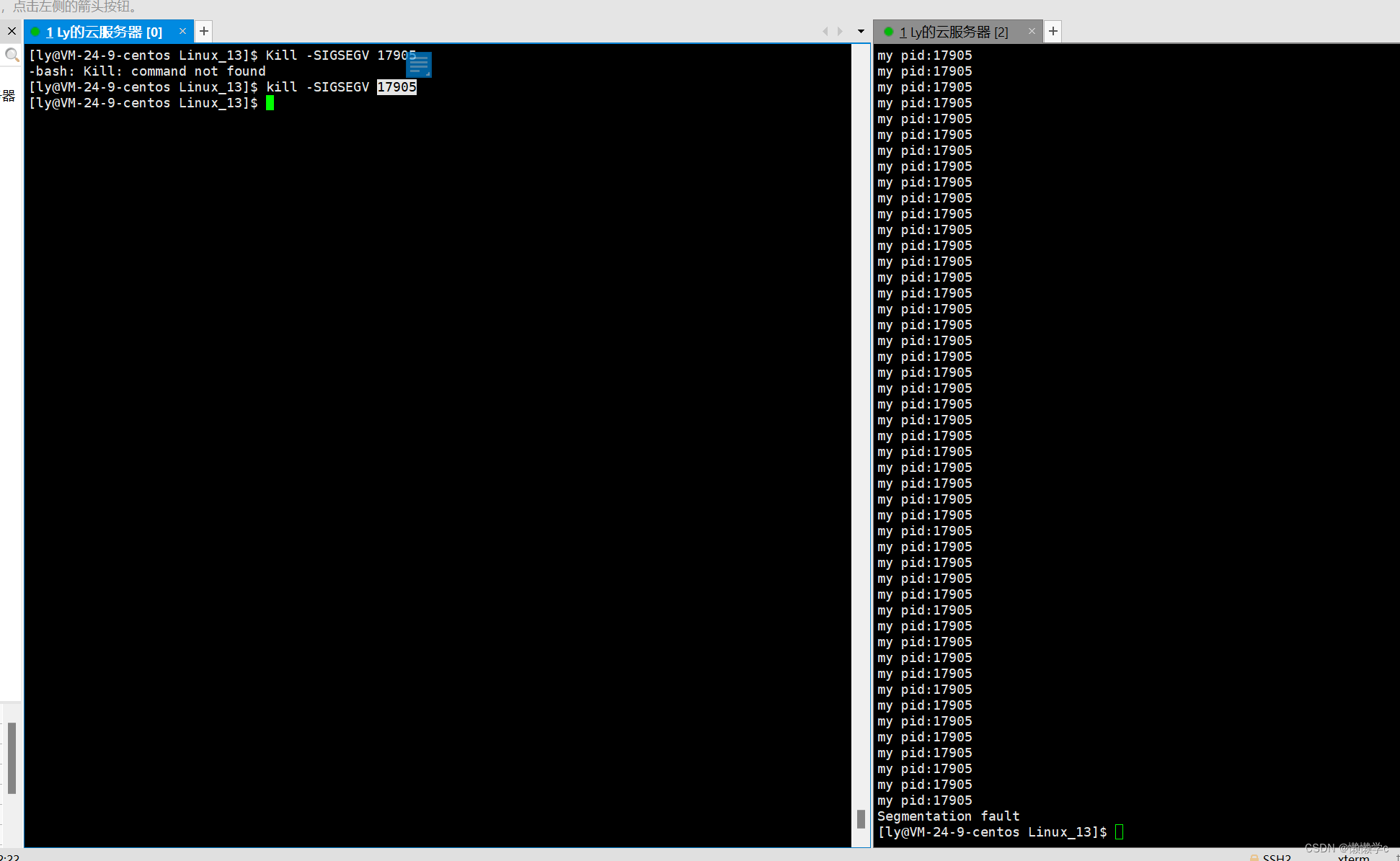Open the sidebar "器" session manager tab
1400x861 pixels.
(9, 96)
